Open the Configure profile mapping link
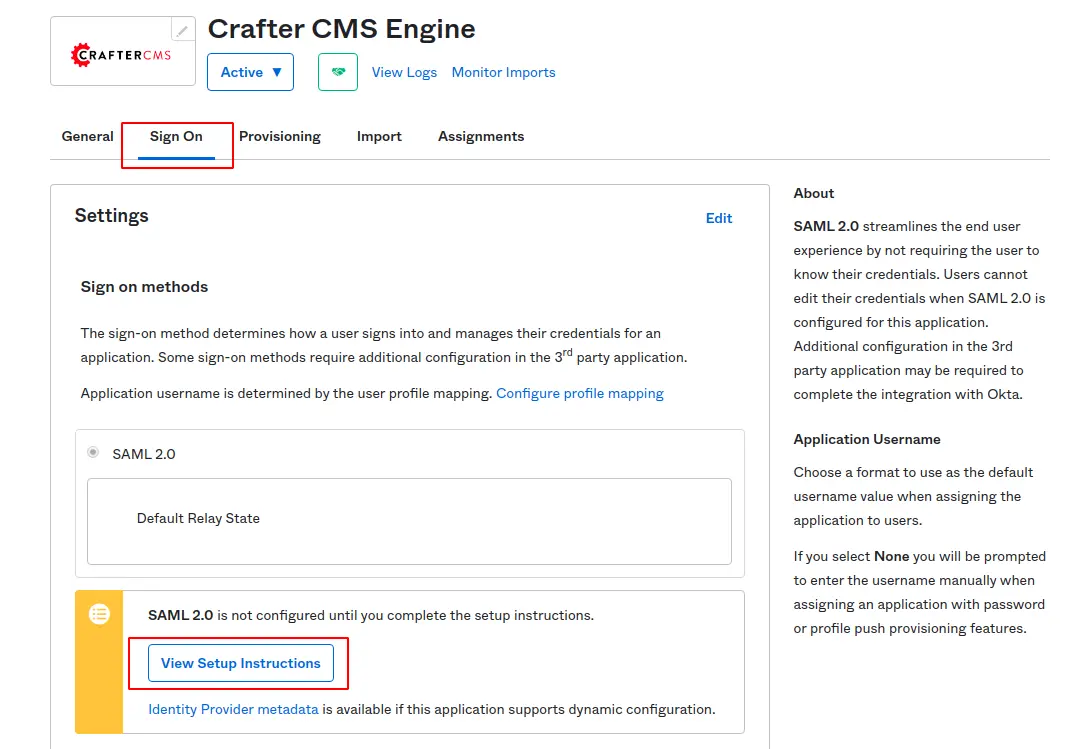The height and width of the screenshot is (749, 1079). pos(580,393)
